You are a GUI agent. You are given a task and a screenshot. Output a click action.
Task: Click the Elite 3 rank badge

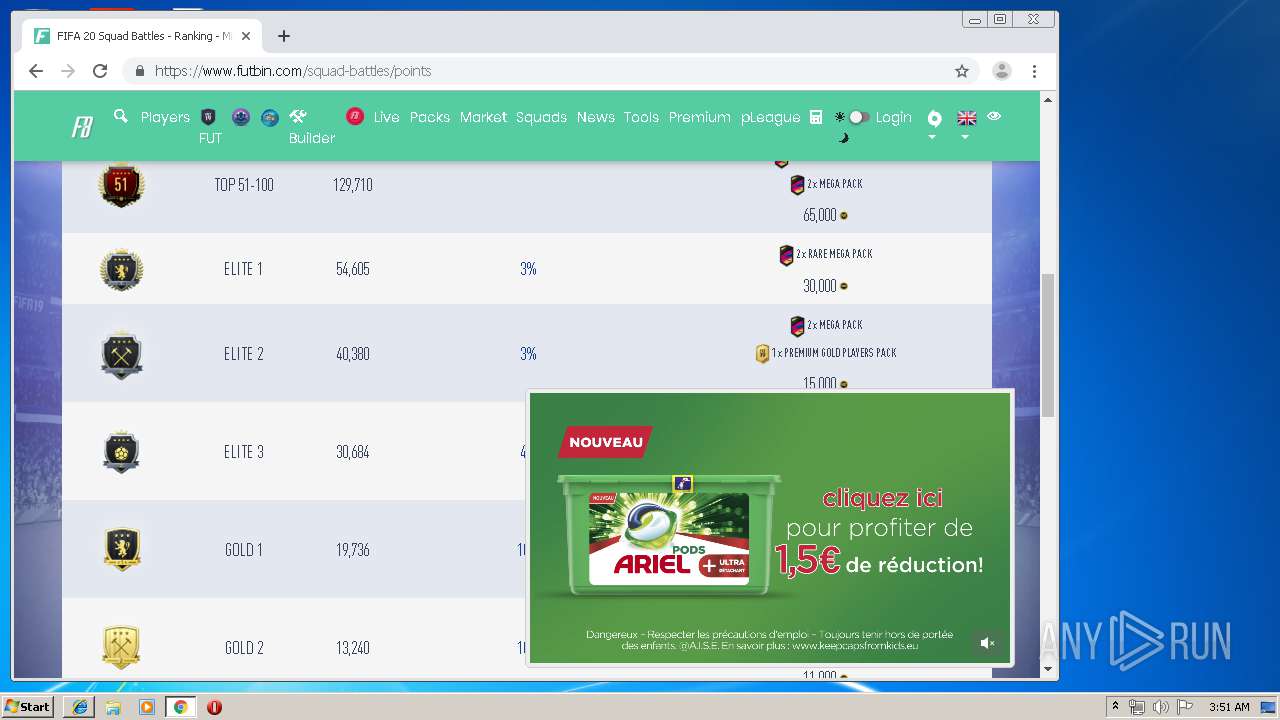point(121,452)
